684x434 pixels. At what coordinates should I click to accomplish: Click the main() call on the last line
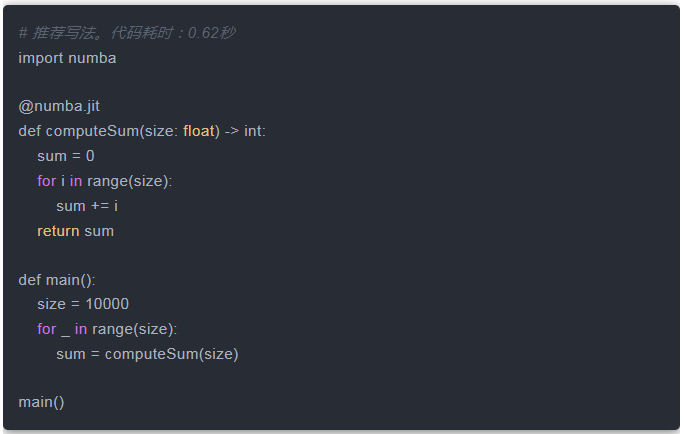[41, 402]
